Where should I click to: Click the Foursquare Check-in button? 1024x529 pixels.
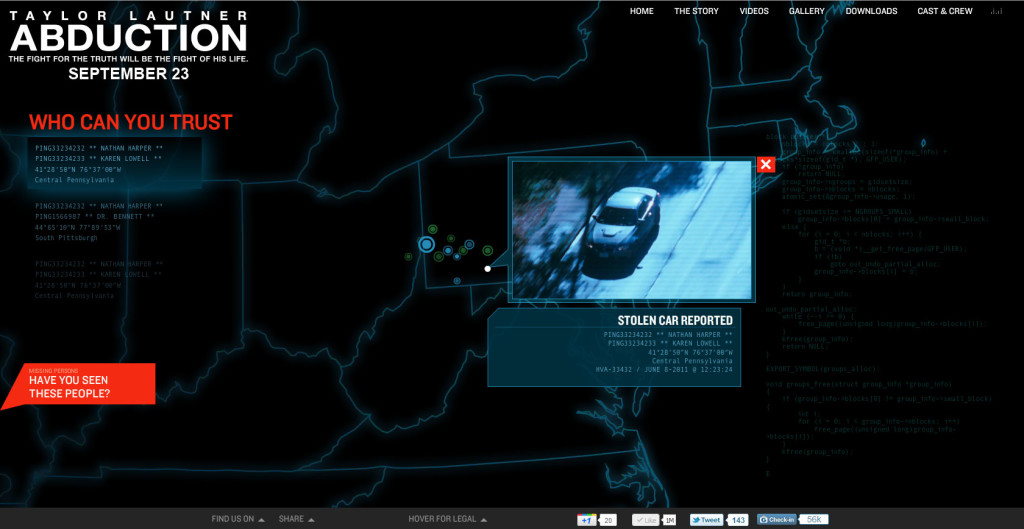point(777,520)
